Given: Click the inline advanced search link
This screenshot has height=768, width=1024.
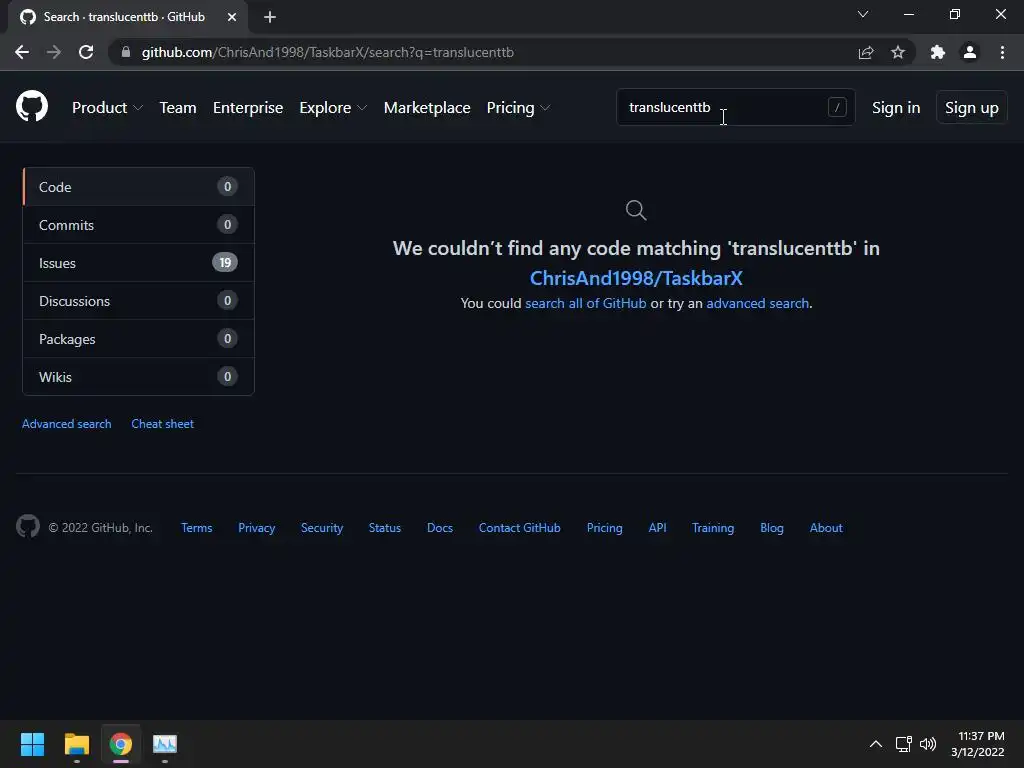Looking at the screenshot, I should [x=758, y=303].
